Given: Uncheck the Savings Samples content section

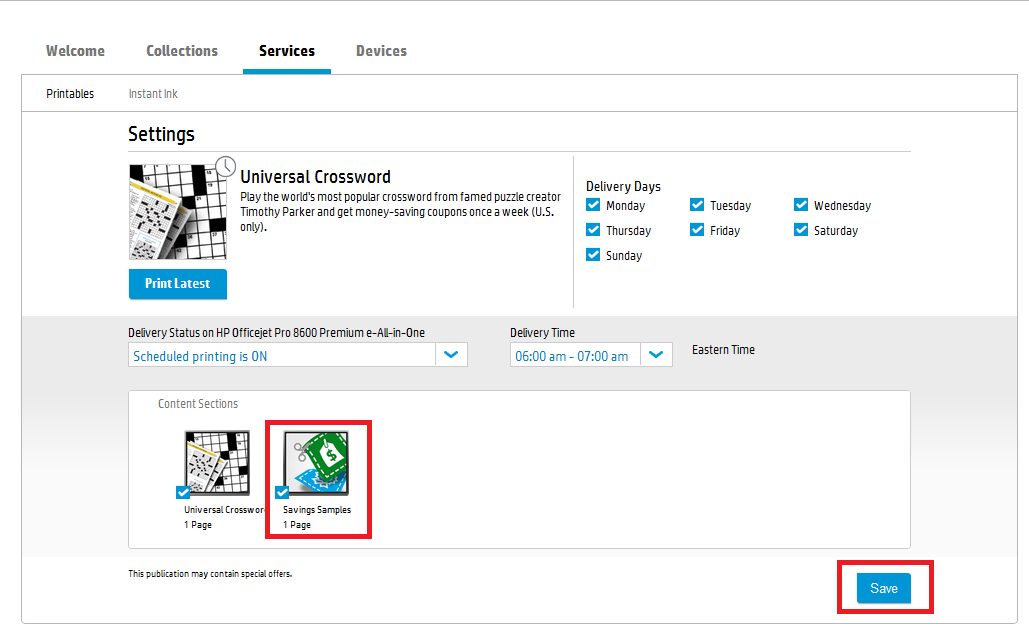Looking at the screenshot, I should click(x=282, y=492).
